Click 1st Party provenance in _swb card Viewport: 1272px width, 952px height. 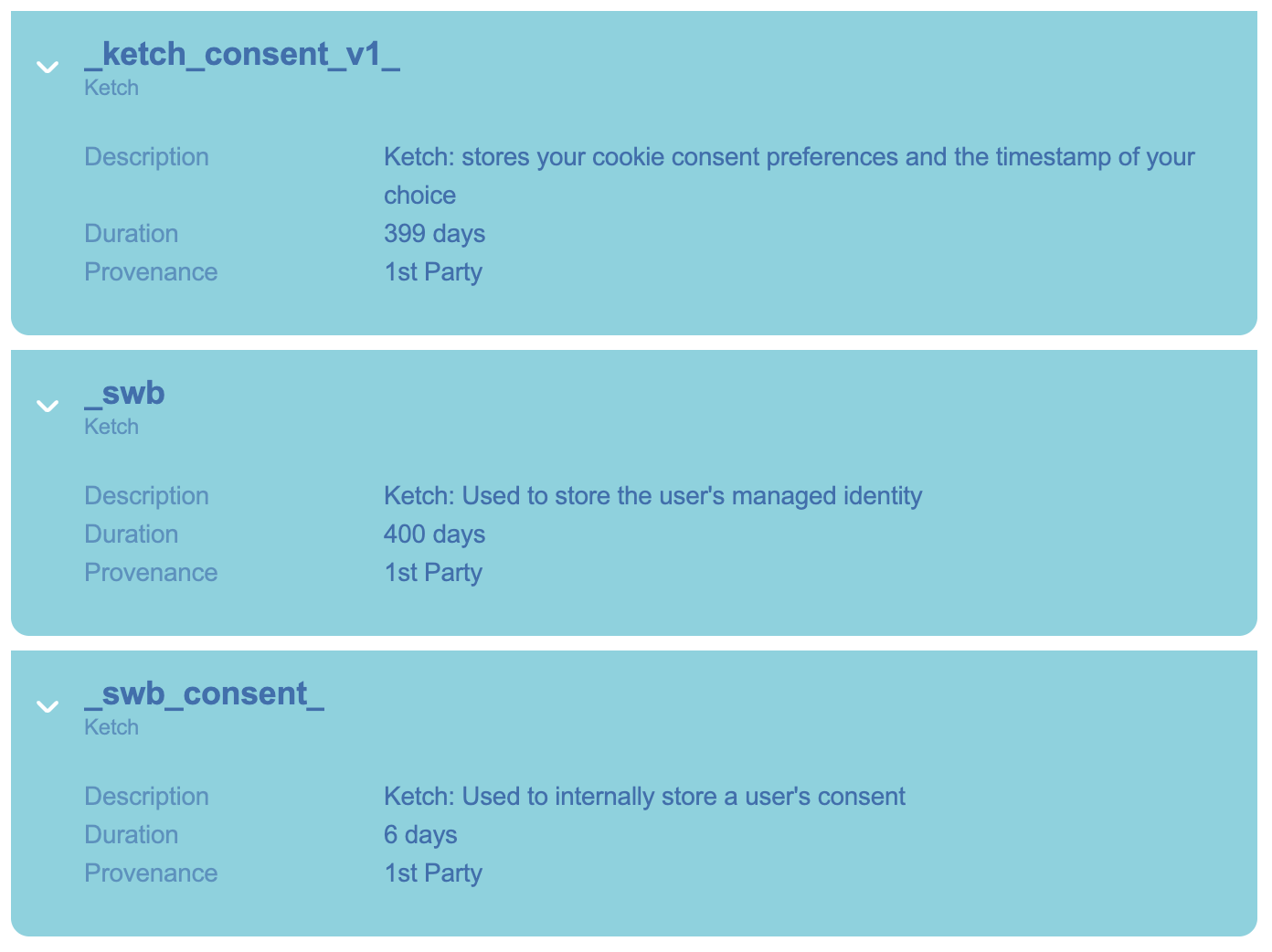point(433,573)
